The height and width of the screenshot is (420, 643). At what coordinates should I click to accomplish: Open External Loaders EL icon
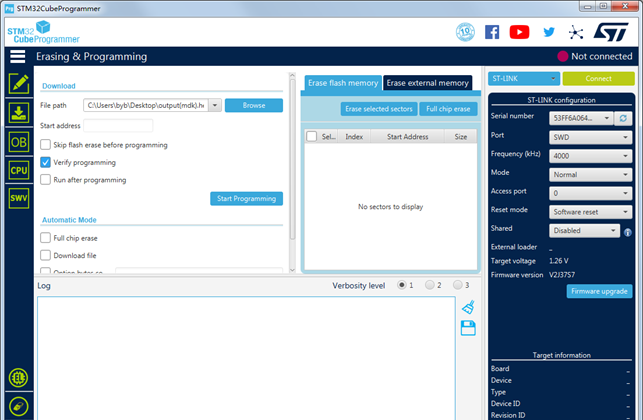tap(18, 378)
